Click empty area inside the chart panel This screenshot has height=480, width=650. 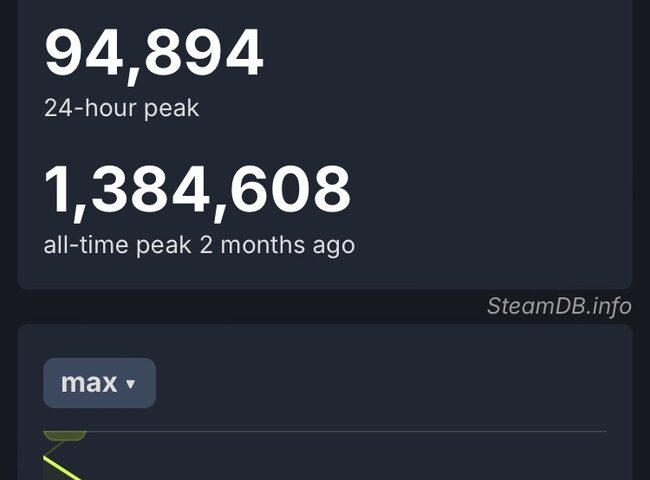click(x=373, y=381)
